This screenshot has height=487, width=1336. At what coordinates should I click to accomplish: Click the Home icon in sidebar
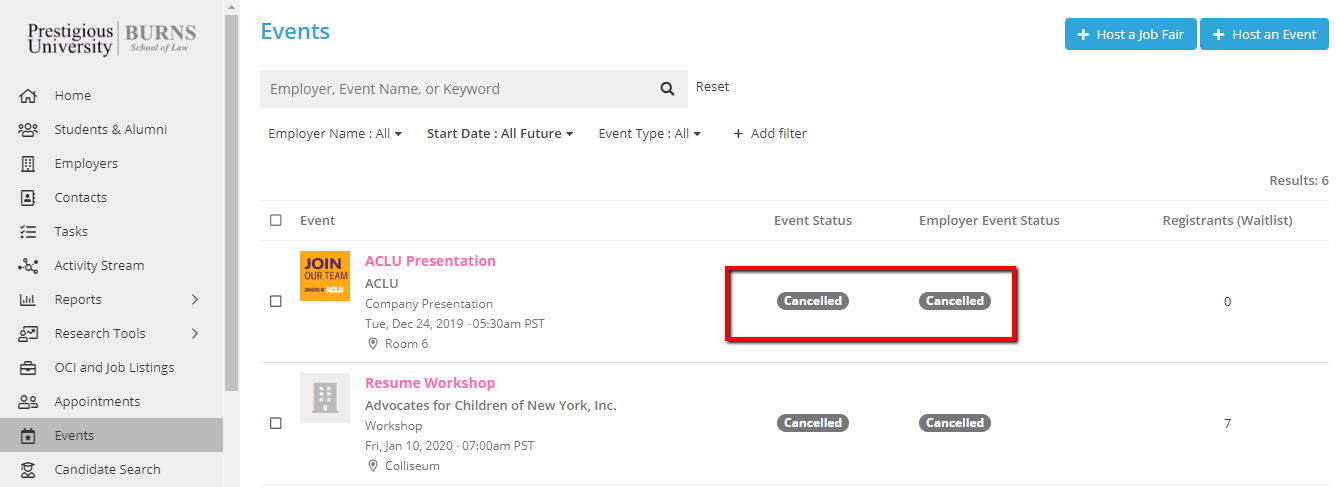click(x=28, y=96)
